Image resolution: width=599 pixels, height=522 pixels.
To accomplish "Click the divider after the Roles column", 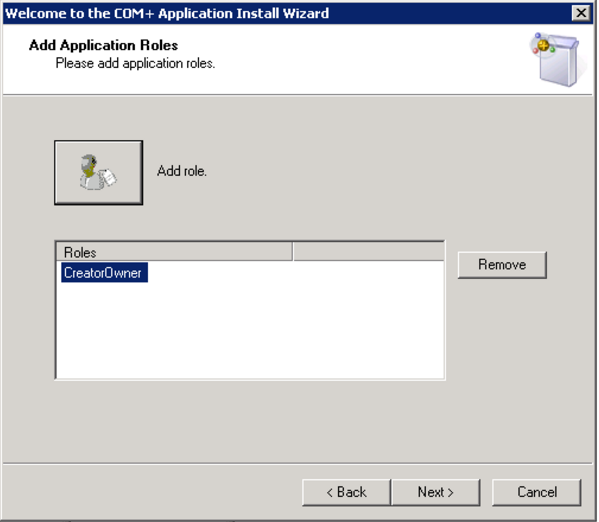I will (x=293, y=252).
